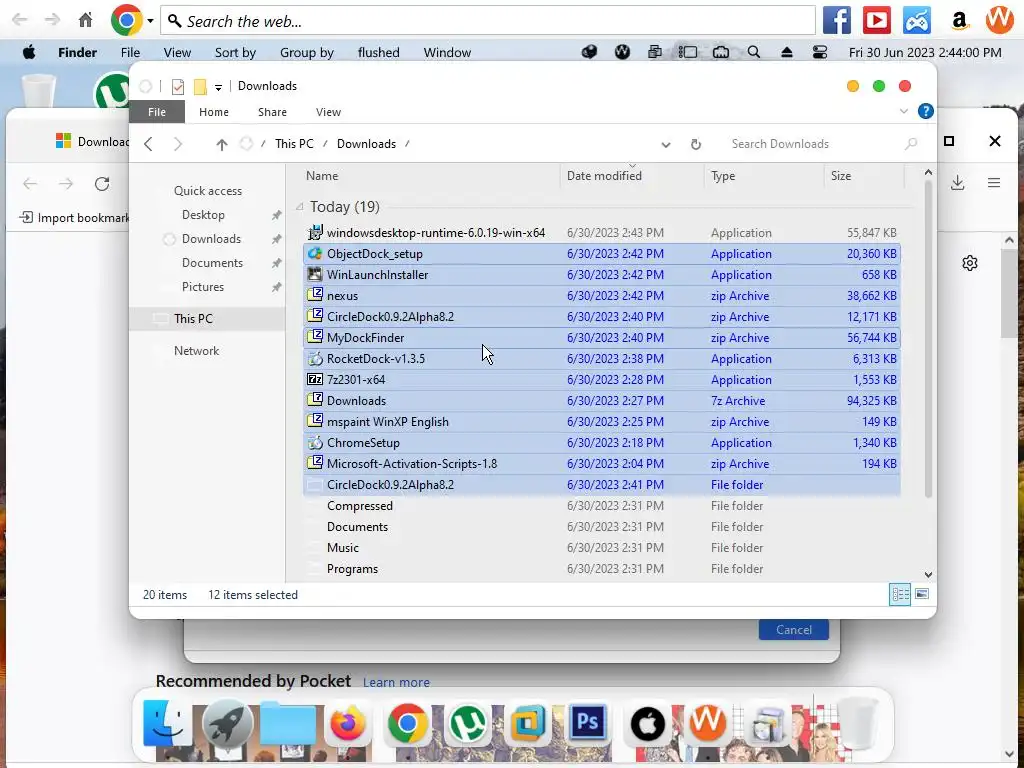This screenshot has height=768, width=1024.
Task: Select Desktop in Quick access
Action: (x=203, y=215)
